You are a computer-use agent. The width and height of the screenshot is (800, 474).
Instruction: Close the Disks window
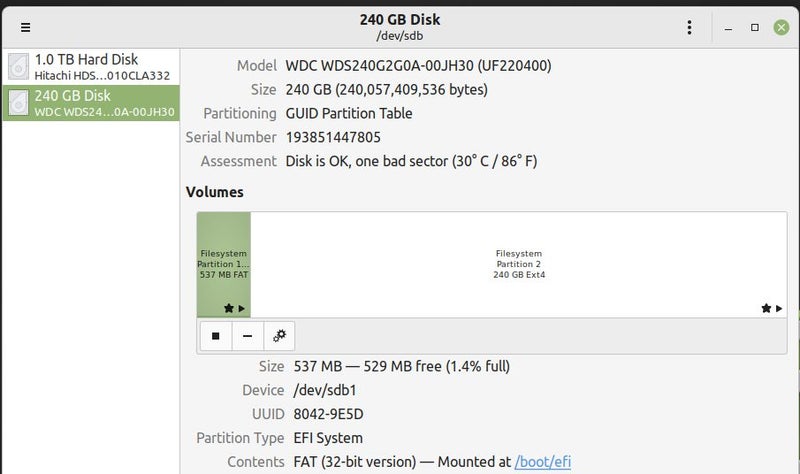(781, 28)
